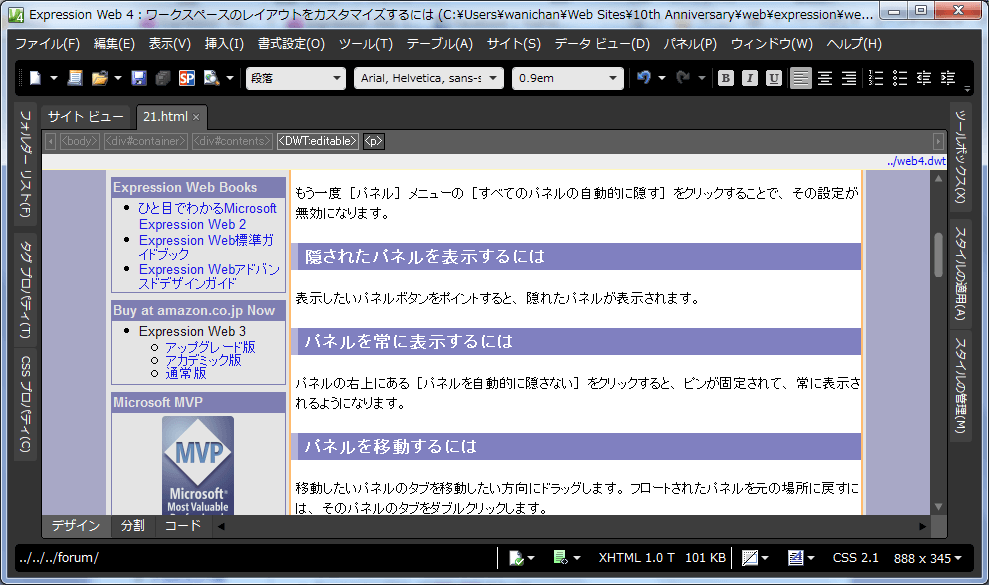This screenshot has width=989, height=585.
Task: Open the 挿入(I) menu
Action: [224, 44]
